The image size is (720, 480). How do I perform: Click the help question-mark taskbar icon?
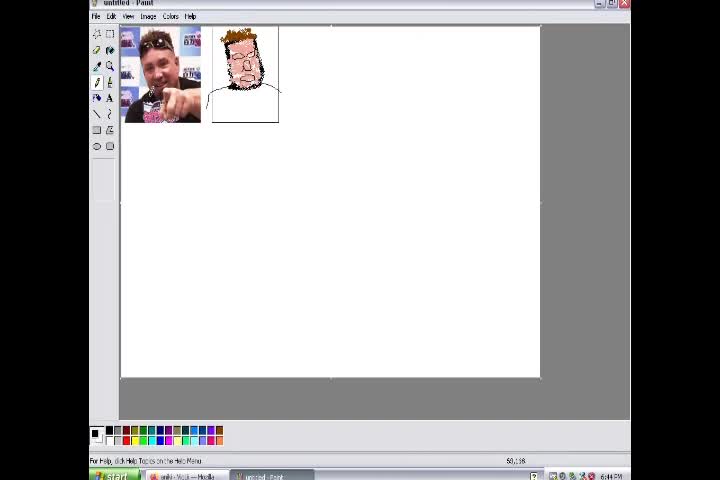click(x=534, y=476)
